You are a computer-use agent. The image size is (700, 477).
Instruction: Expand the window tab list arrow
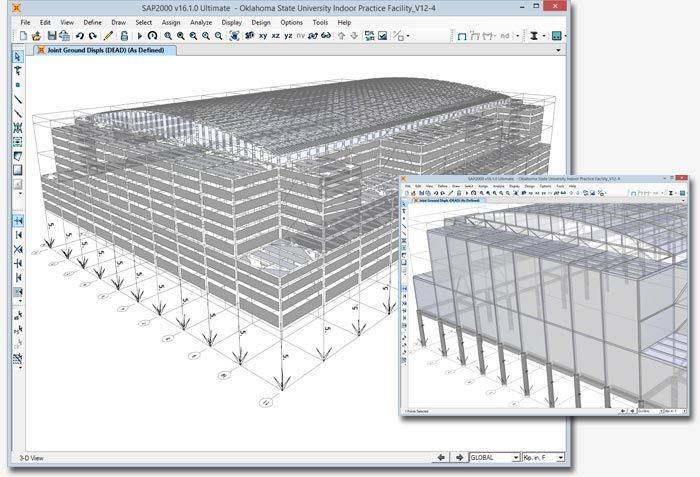click(x=558, y=50)
